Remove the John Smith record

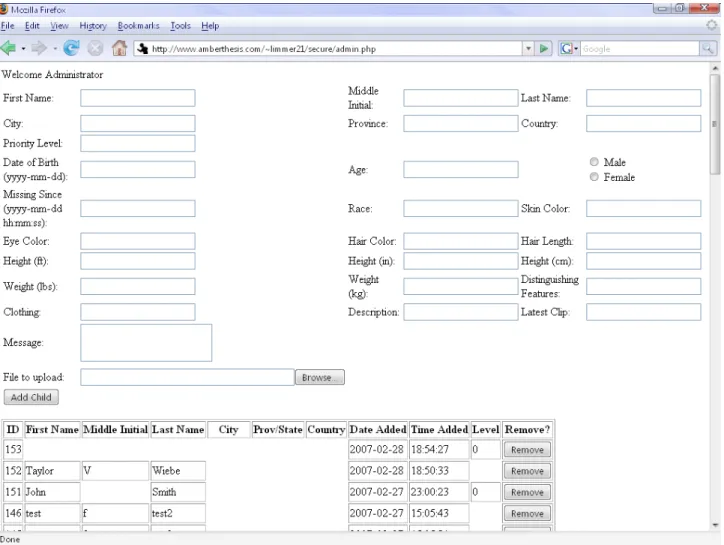tap(527, 492)
